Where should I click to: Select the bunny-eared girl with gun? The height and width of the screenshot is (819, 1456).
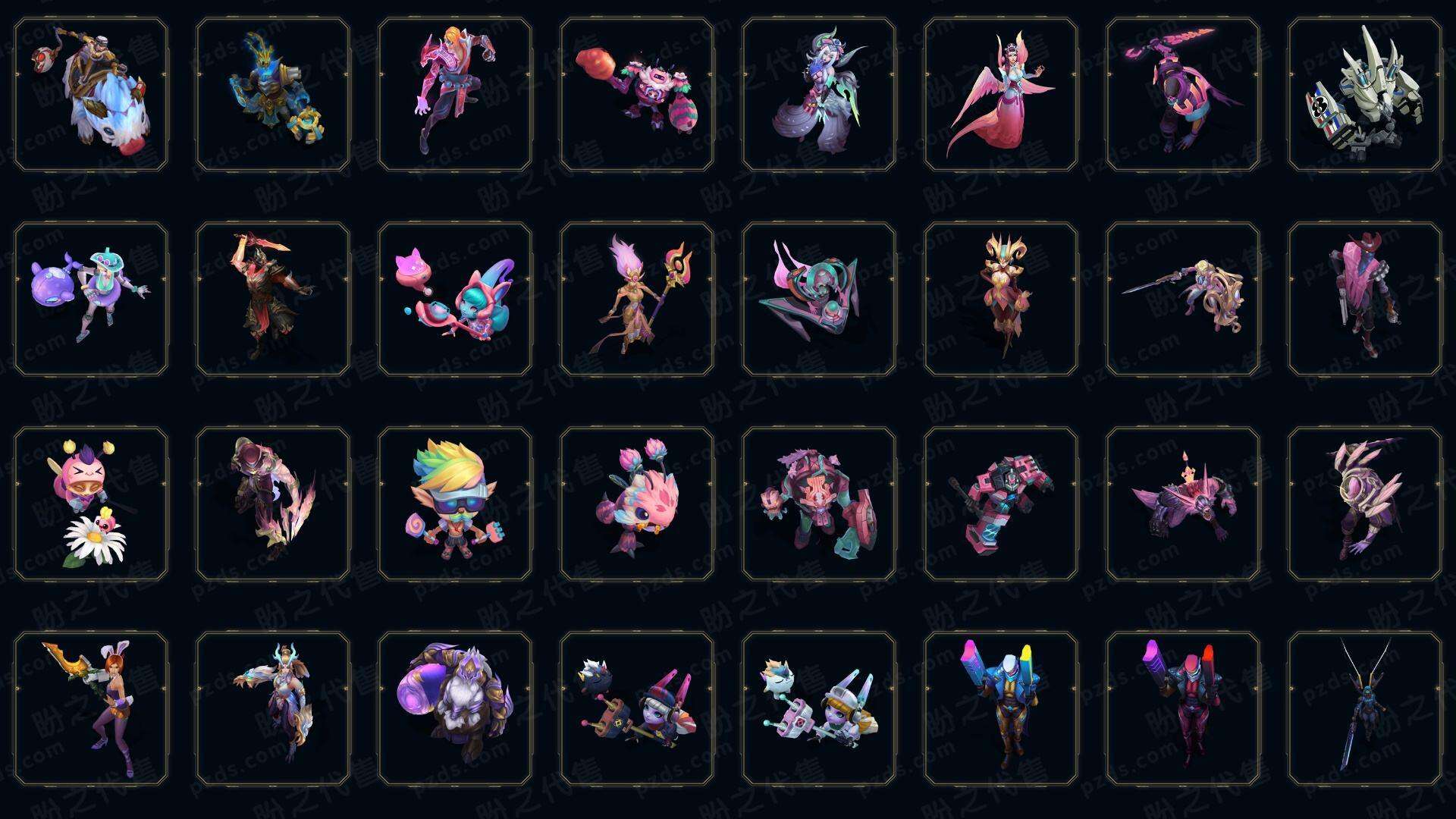(x=91, y=708)
